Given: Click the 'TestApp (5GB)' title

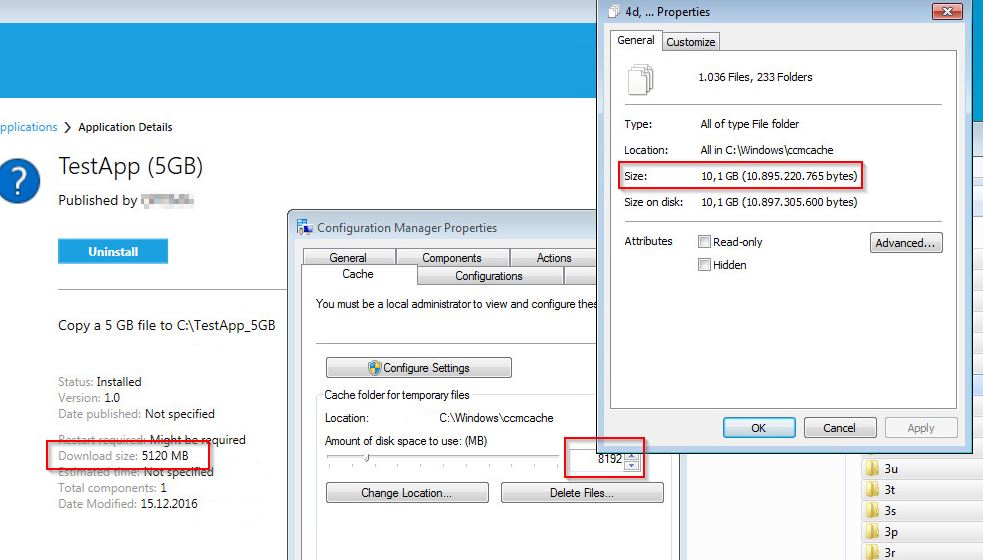Looking at the screenshot, I should pos(131,166).
